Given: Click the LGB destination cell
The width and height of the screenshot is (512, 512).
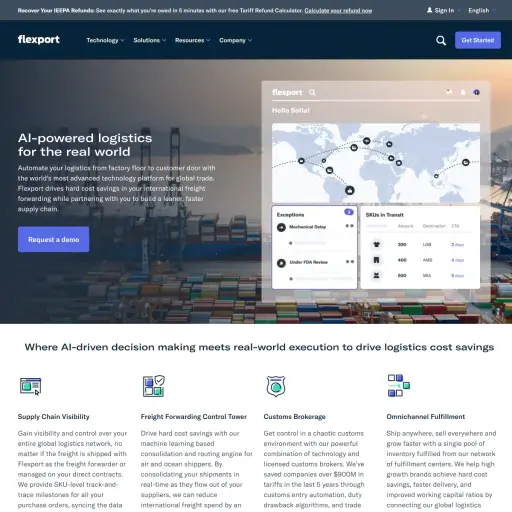Looking at the screenshot, I should point(427,245).
